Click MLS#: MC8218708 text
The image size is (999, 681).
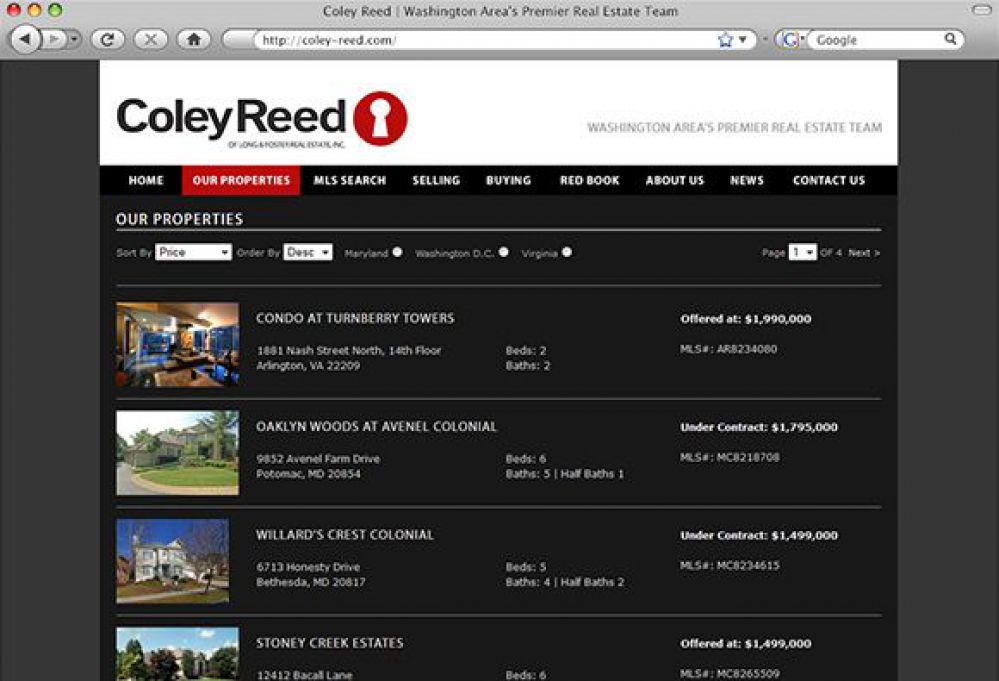[x=729, y=457]
